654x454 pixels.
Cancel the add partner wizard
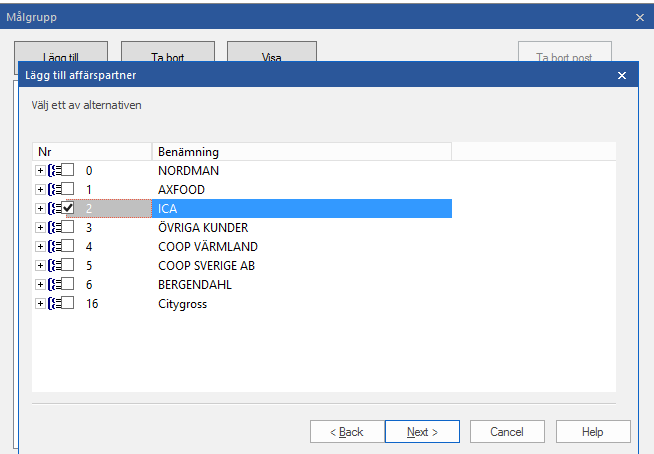507,431
